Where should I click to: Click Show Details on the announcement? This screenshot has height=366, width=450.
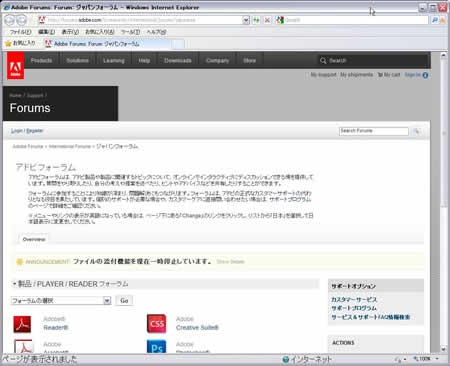point(230,262)
